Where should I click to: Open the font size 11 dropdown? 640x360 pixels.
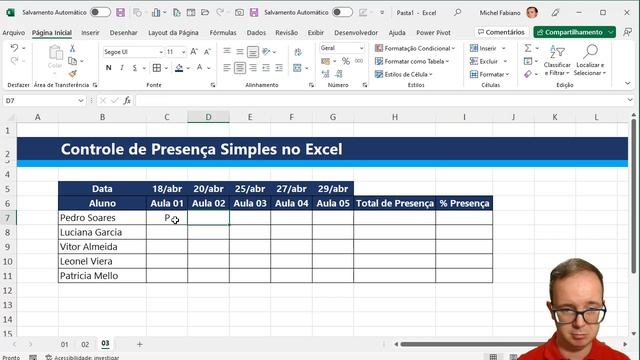[183, 52]
